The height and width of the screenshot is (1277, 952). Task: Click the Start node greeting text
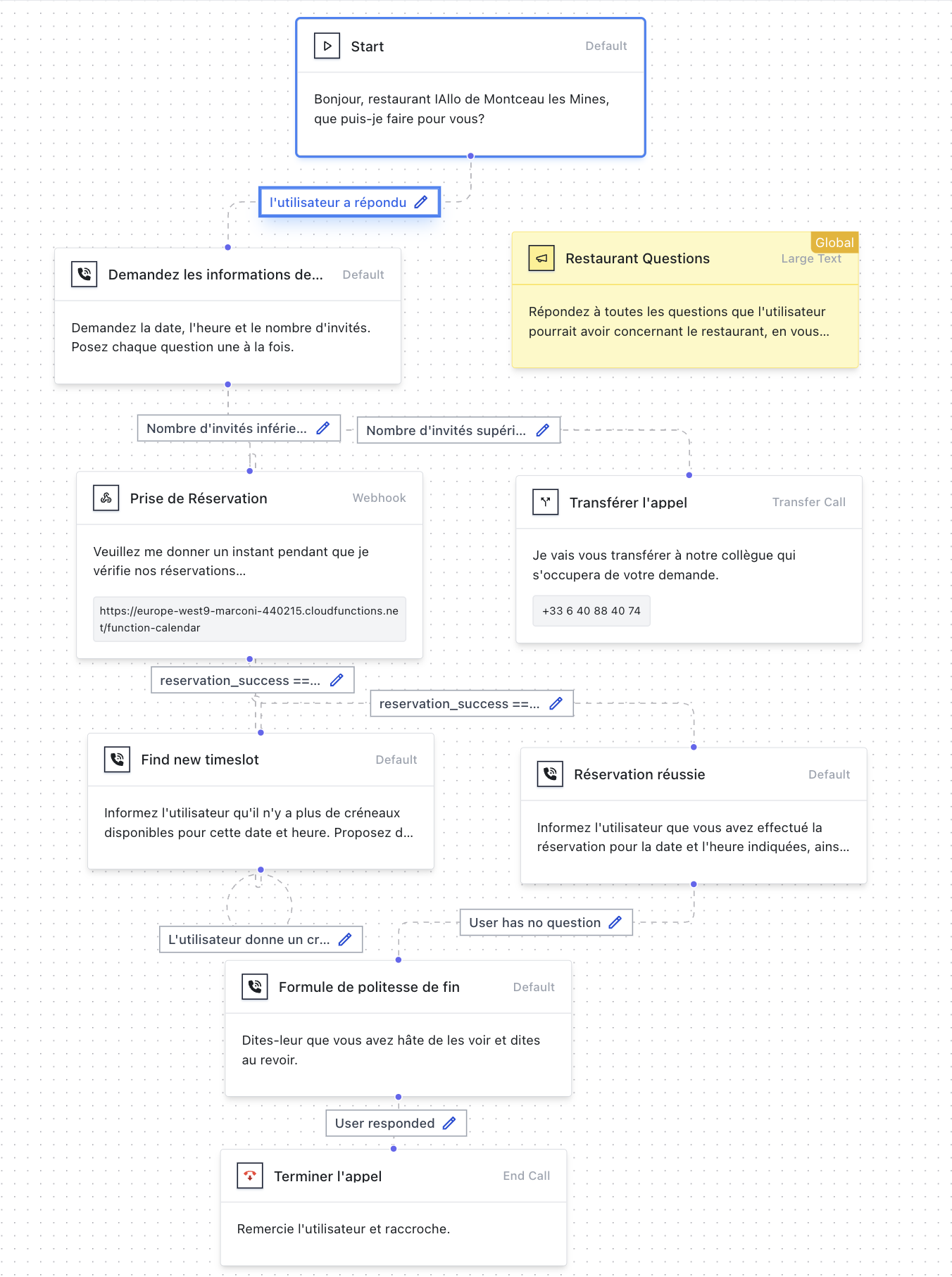coord(461,109)
